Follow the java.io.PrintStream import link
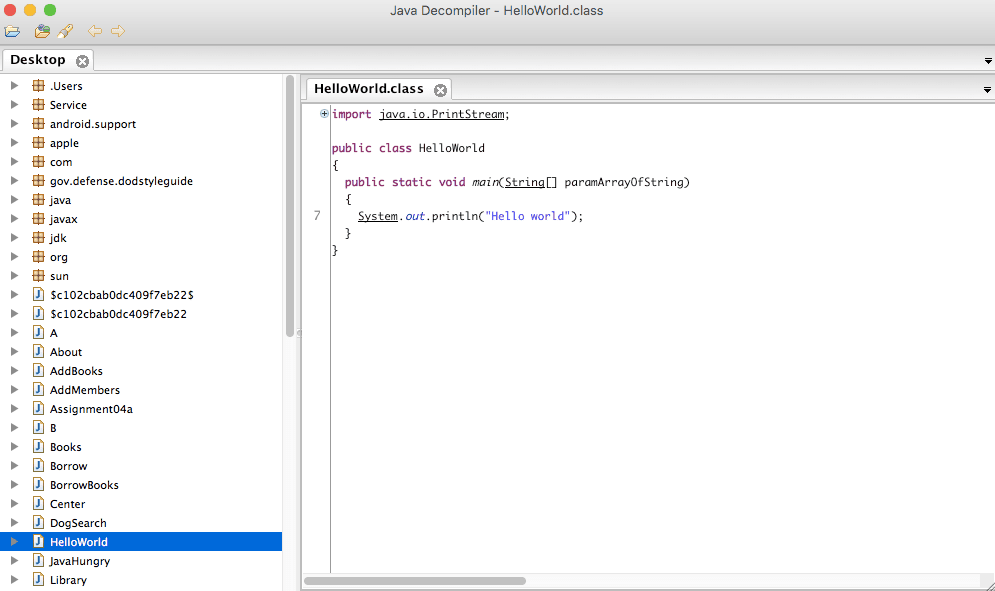This screenshot has width=995, height=591. (x=442, y=114)
